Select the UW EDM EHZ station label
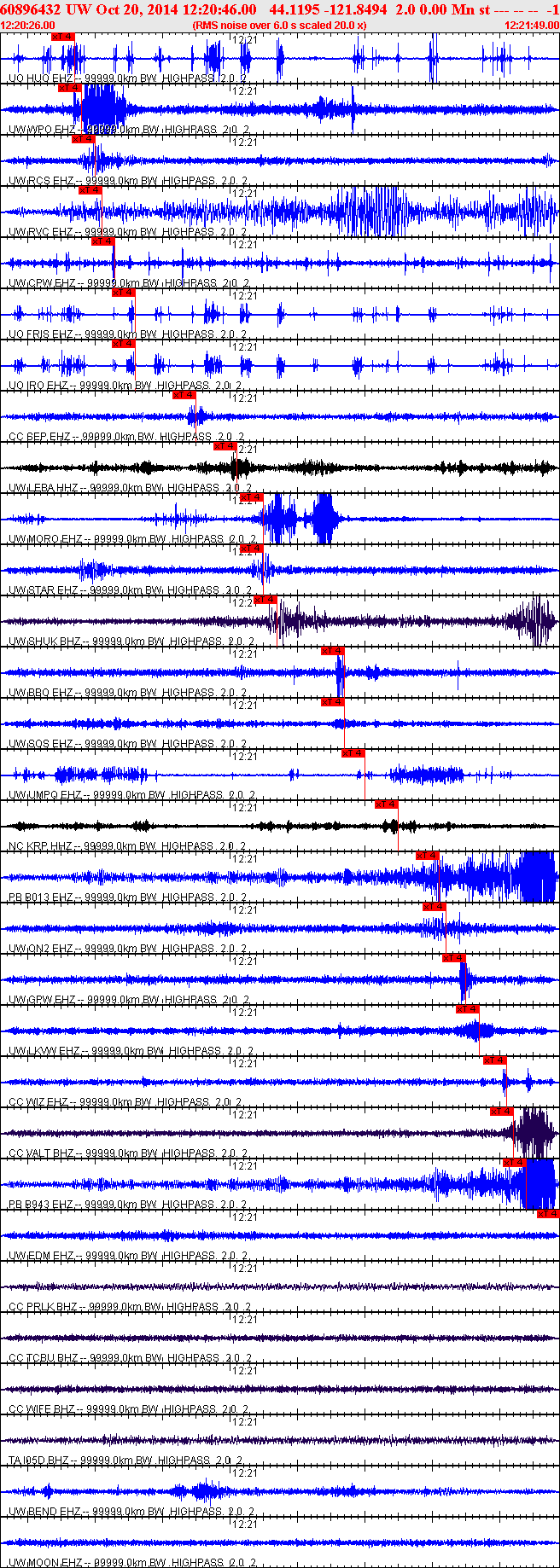Viewport: 560px width, 1568px height. [41, 1256]
